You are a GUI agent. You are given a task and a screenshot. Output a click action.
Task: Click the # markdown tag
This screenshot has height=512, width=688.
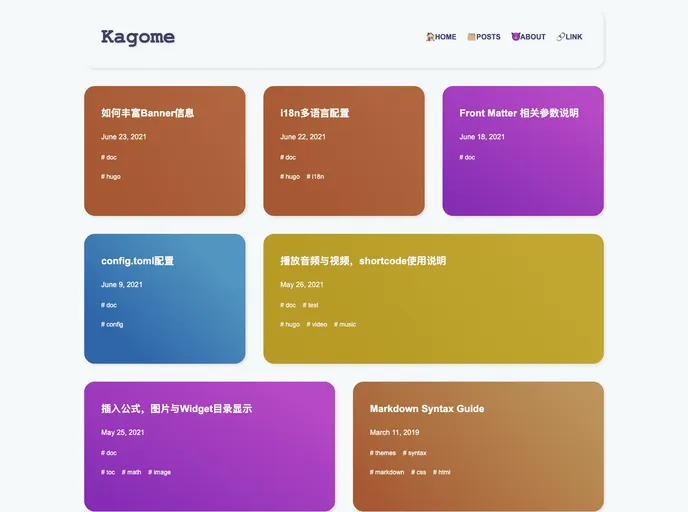pos(387,472)
